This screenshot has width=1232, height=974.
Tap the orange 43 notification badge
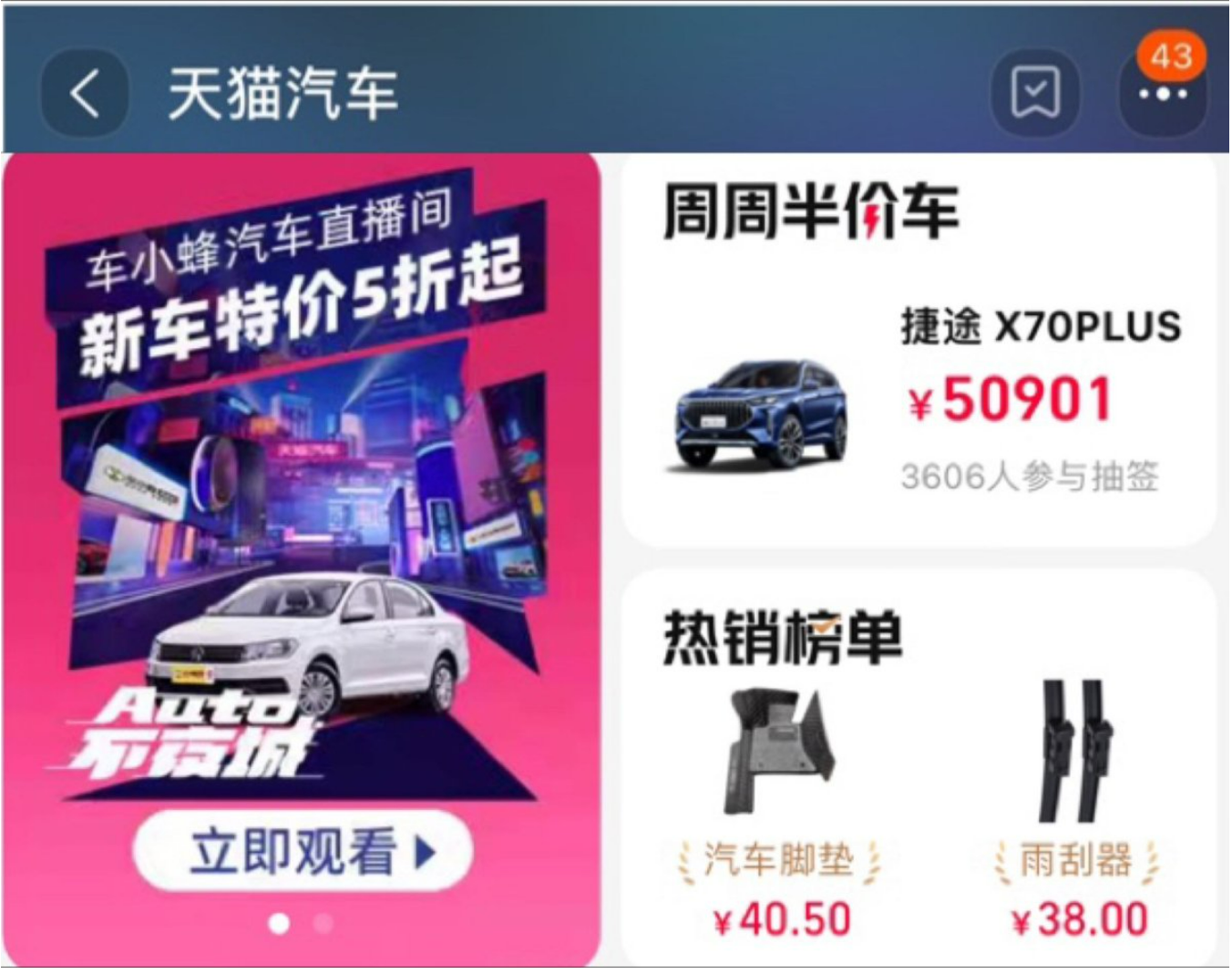[x=1171, y=56]
